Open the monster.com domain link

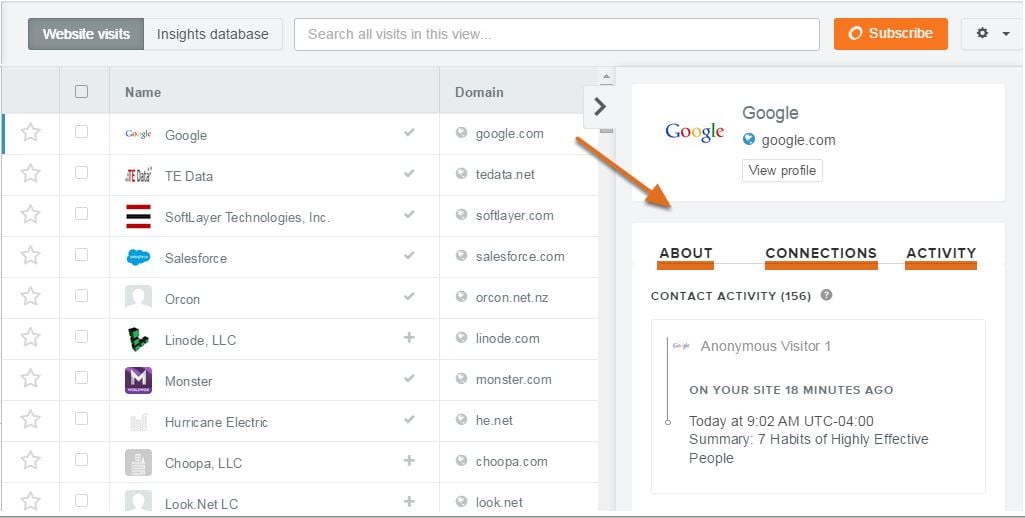(x=513, y=379)
